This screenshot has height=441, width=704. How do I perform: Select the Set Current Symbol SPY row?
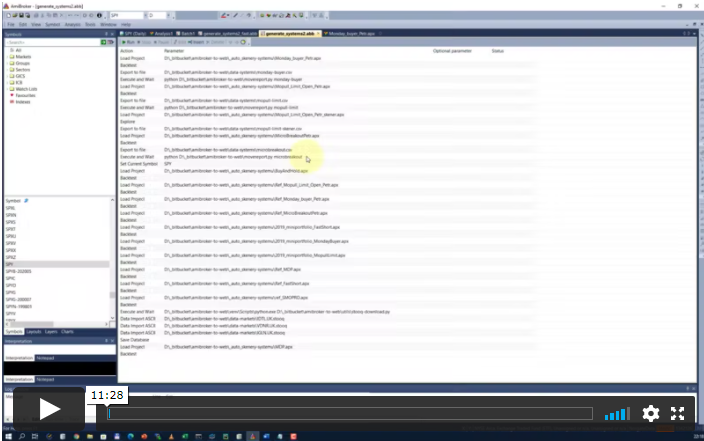click(328, 164)
